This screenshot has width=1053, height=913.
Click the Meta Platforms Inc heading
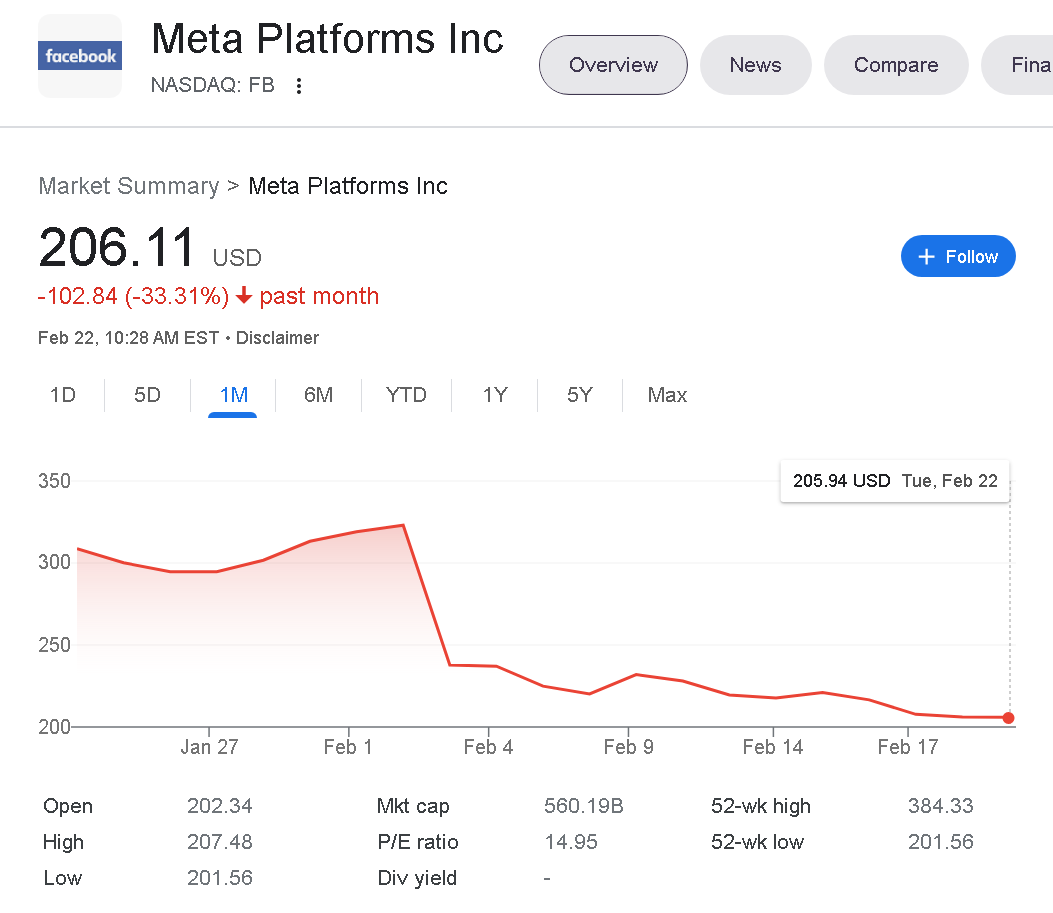click(x=328, y=38)
